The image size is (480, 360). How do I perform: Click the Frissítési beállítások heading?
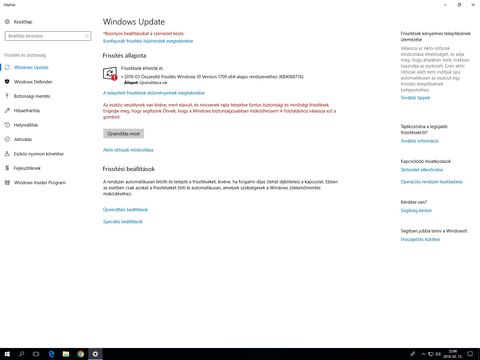[x=129, y=169]
